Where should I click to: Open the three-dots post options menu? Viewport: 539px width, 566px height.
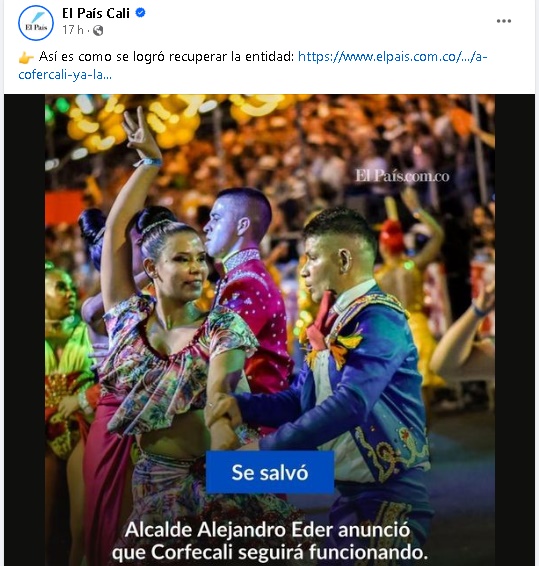click(x=504, y=21)
